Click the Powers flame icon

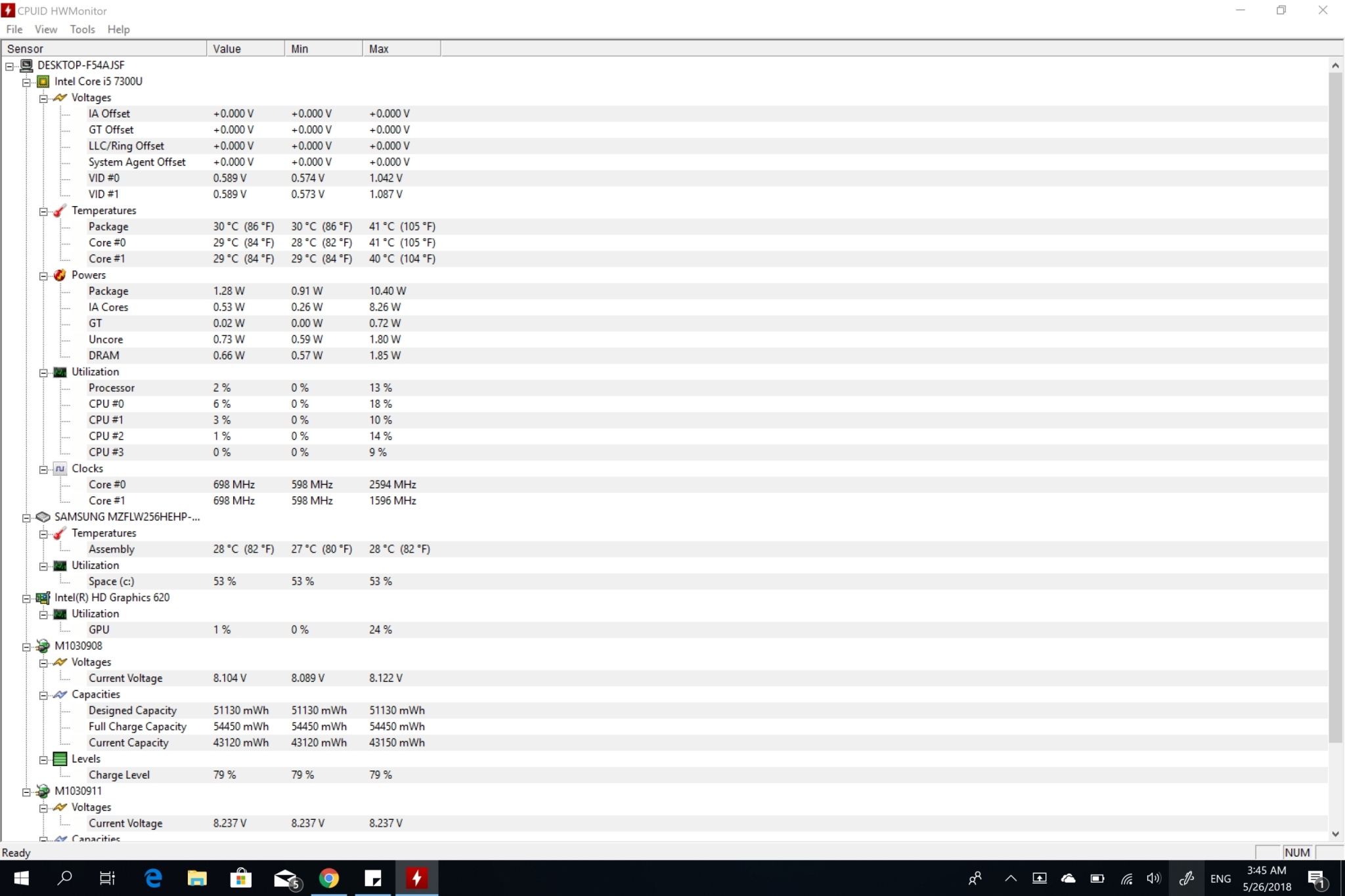coord(60,275)
